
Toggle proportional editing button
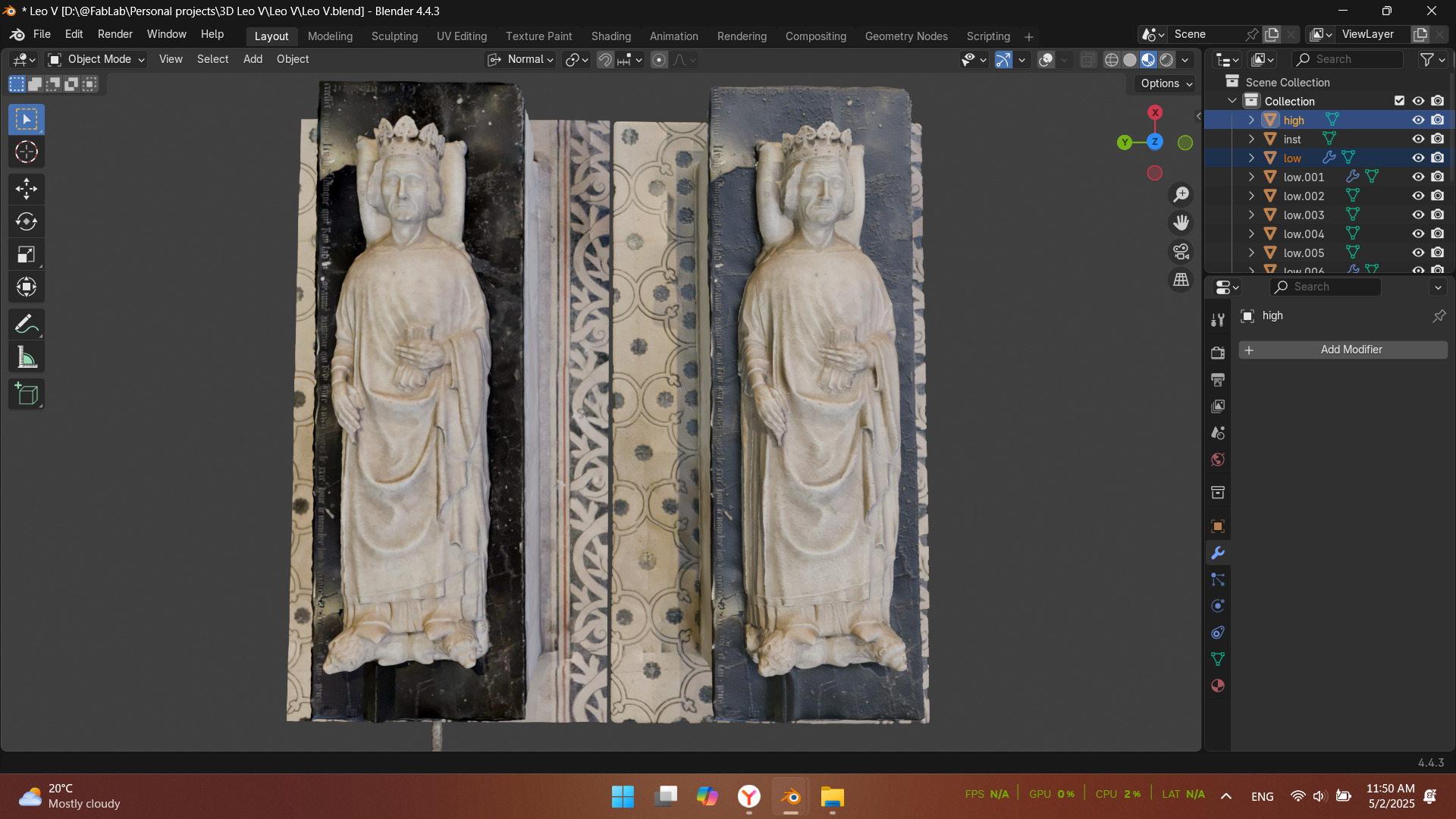[659, 60]
